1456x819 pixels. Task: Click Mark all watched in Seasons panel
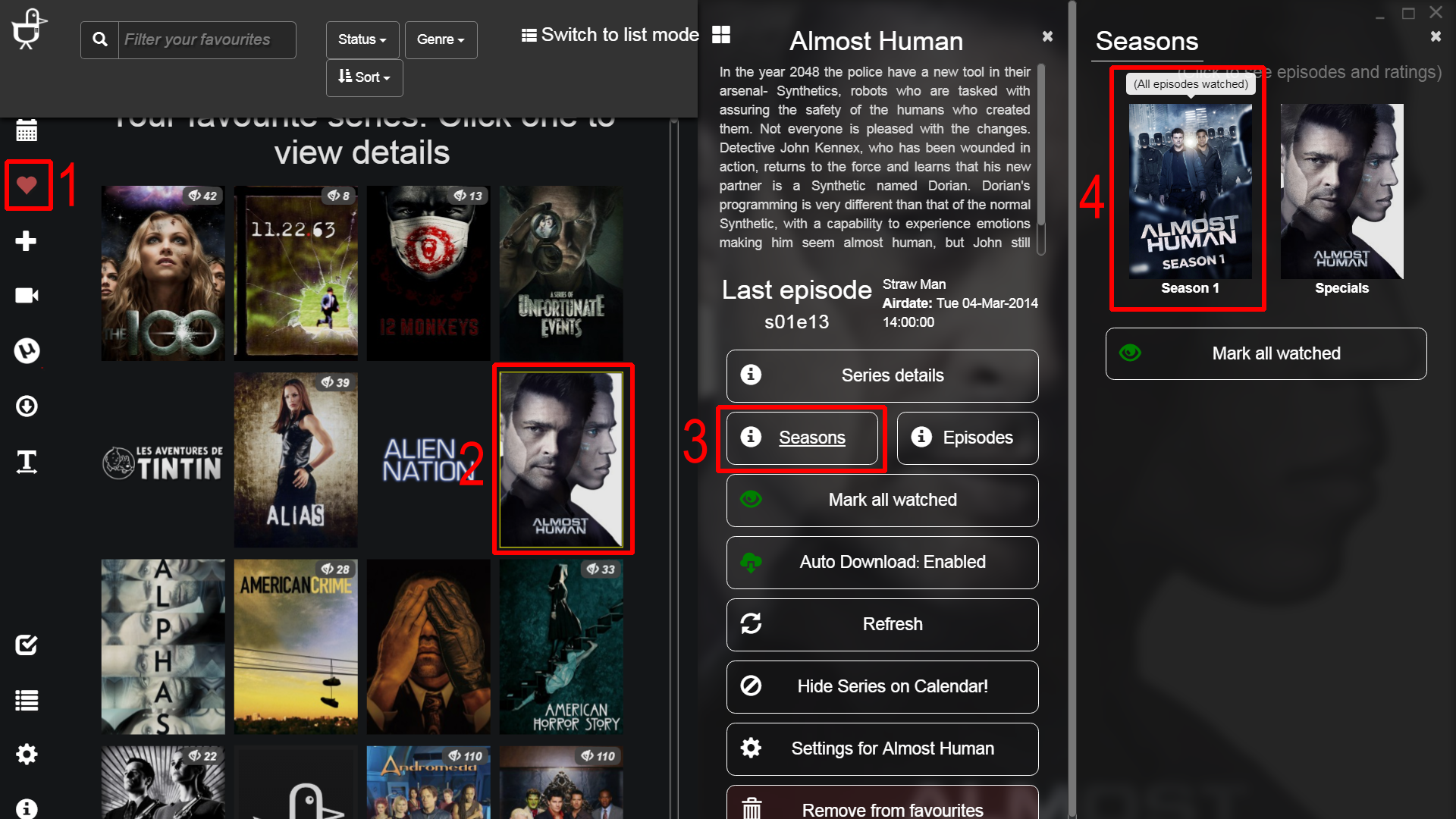coord(1266,353)
